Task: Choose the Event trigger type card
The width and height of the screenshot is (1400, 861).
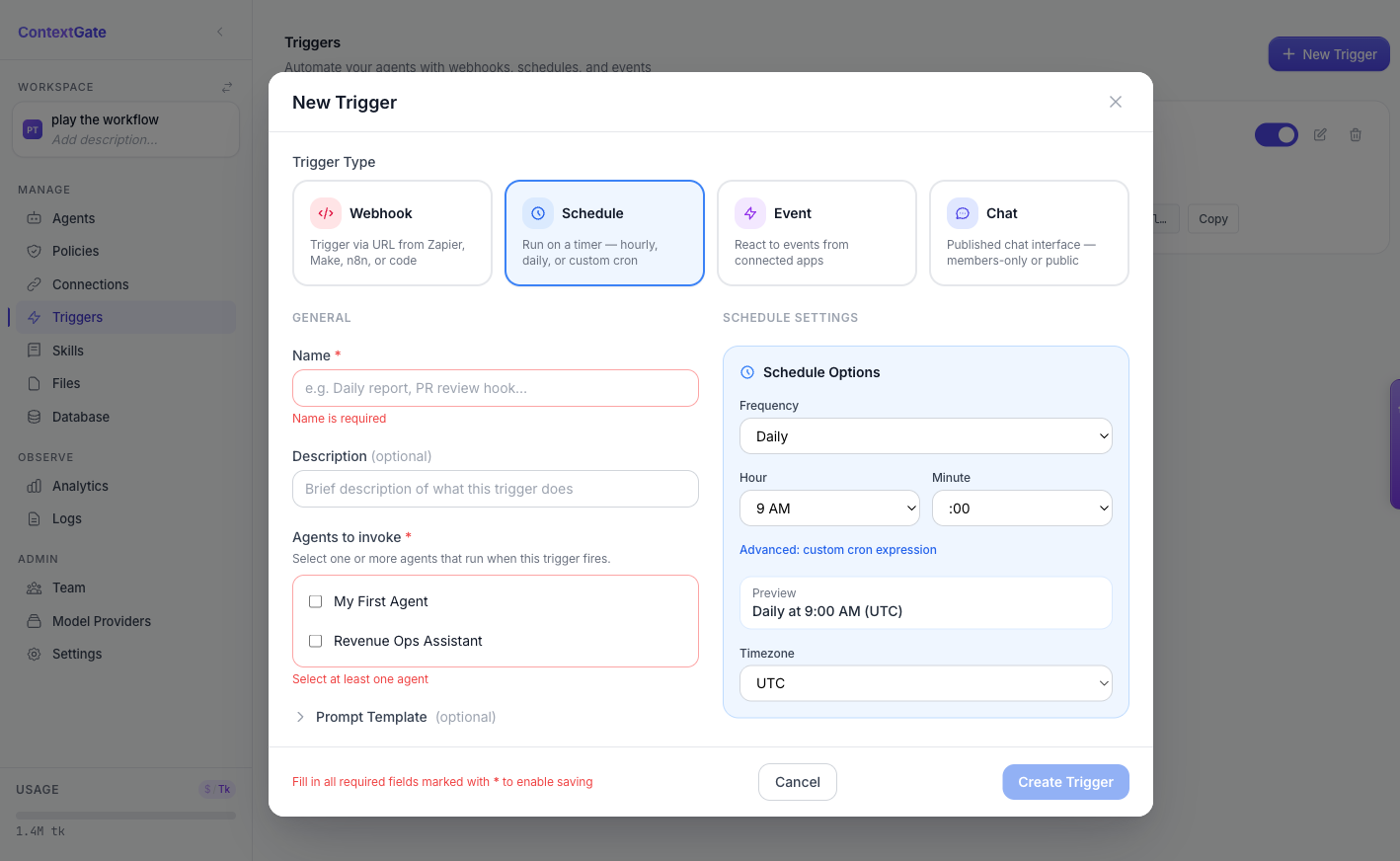Action: tap(817, 233)
